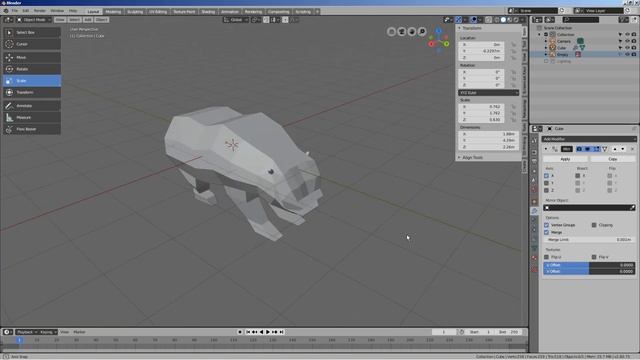Click the Play animation button

click(x=268, y=332)
